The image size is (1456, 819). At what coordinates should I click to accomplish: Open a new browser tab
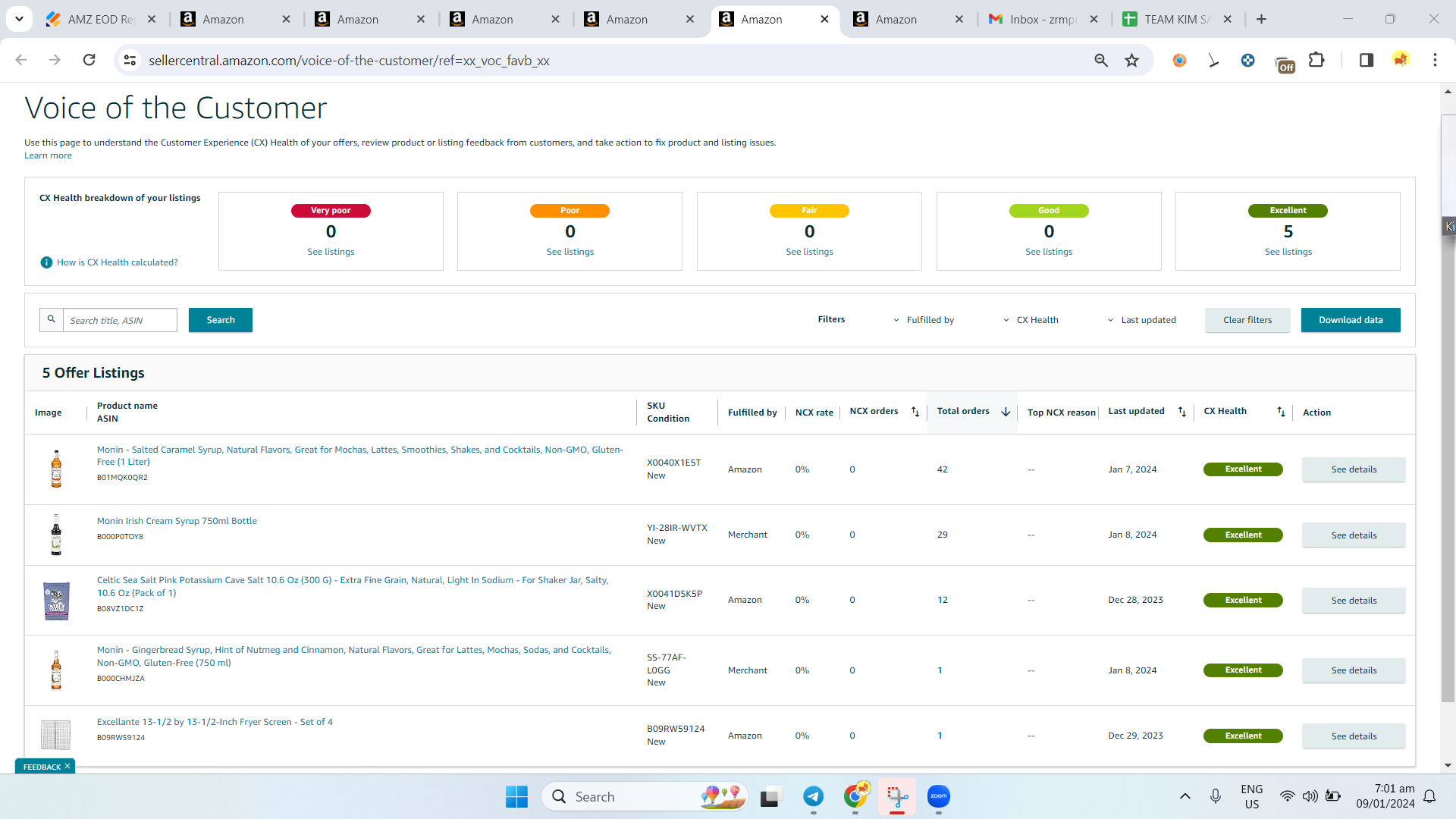click(1261, 19)
